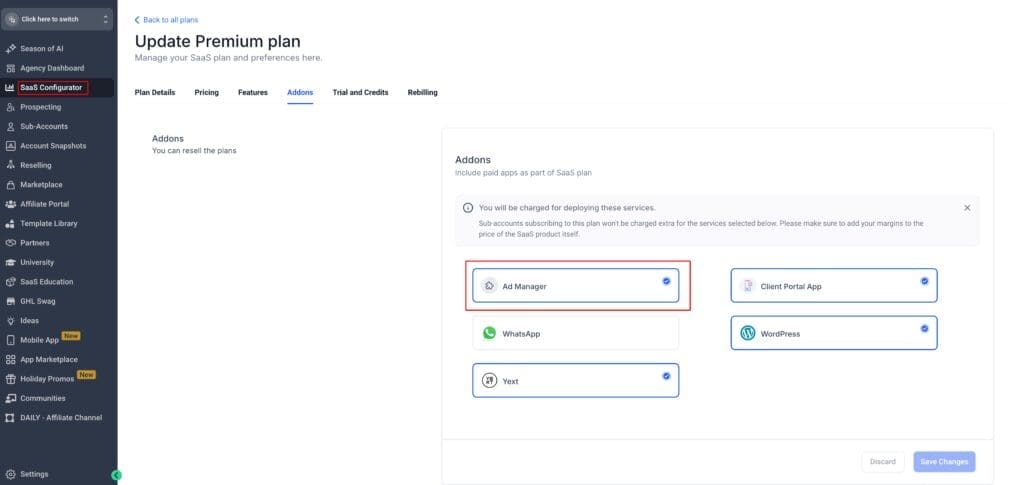Click the Affiliate Portal sidebar icon
The width and height of the screenshot is (1024, 485).
tap(10, 204)
